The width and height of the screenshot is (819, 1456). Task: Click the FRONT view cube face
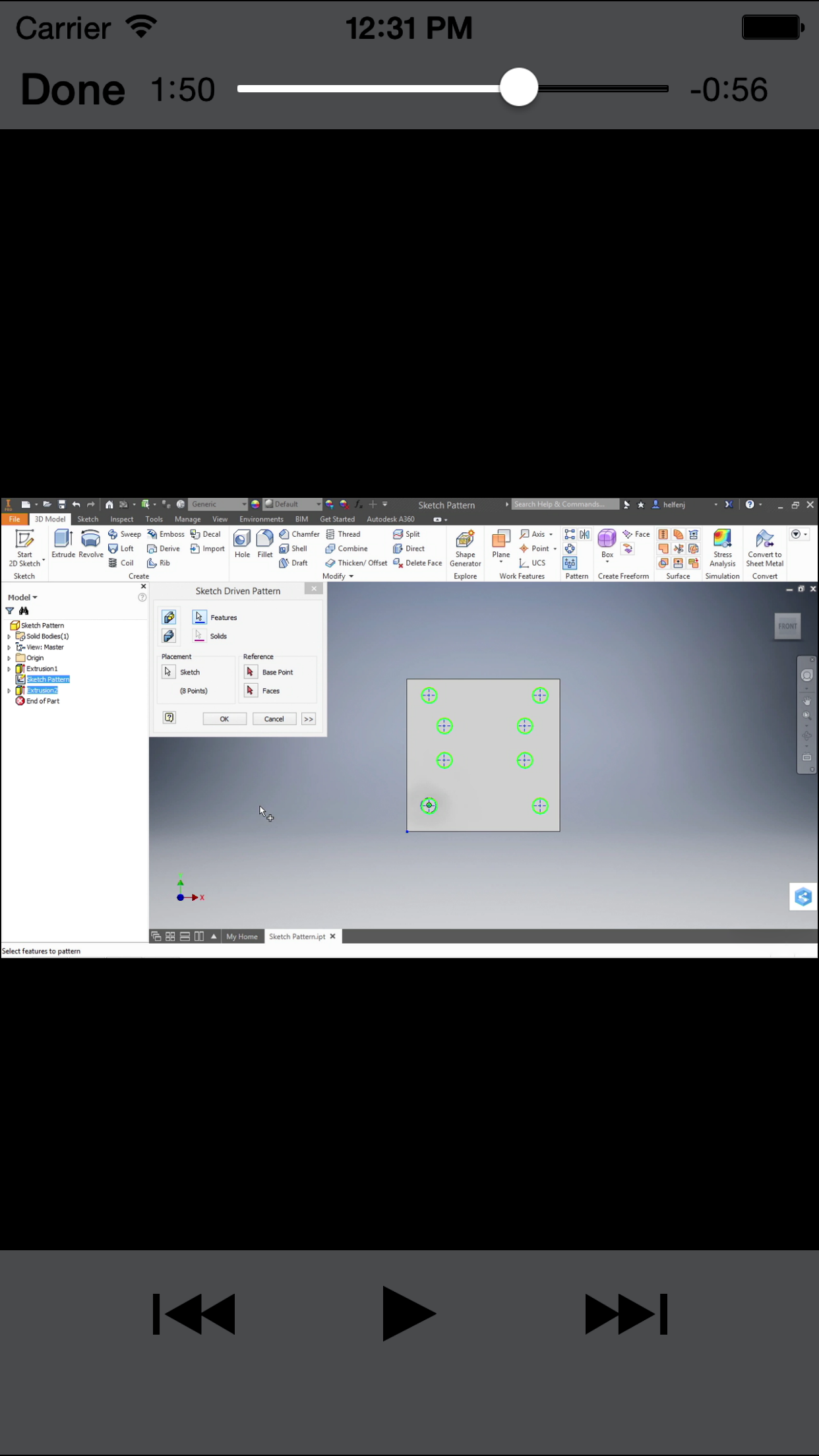(787, 626)
